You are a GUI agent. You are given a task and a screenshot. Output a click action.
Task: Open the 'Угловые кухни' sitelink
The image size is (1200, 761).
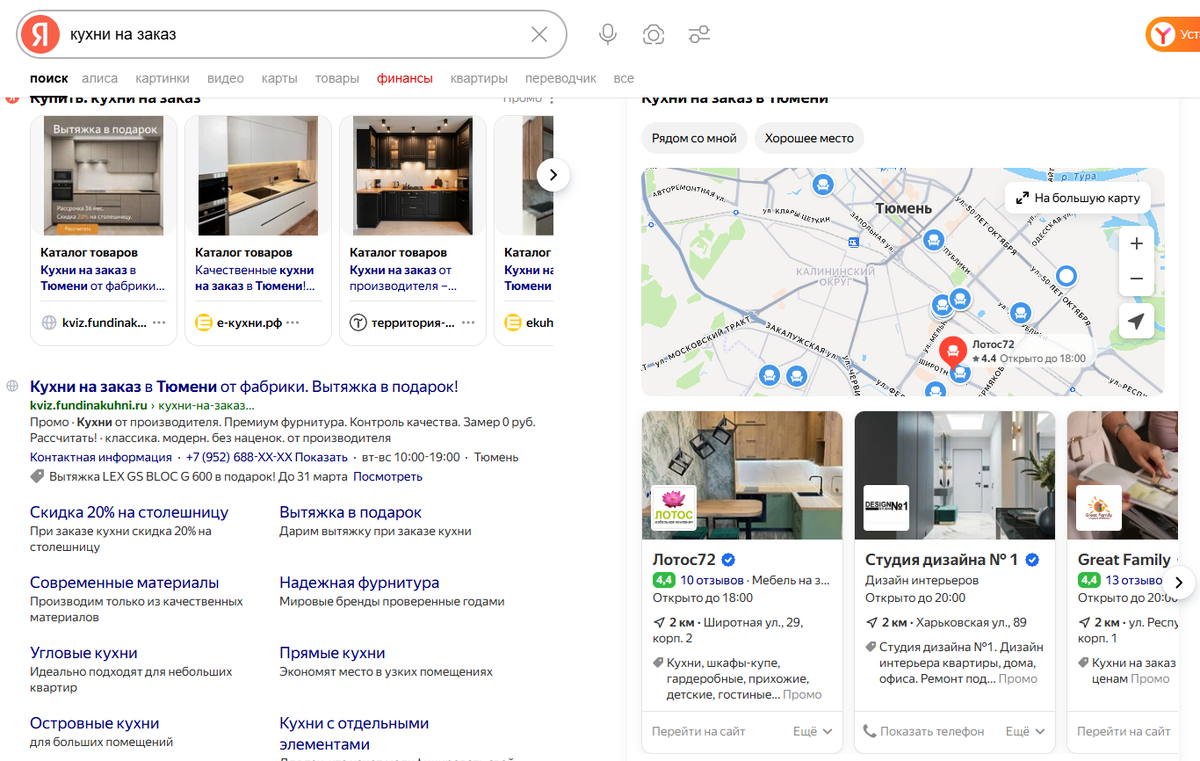[84, 653]
